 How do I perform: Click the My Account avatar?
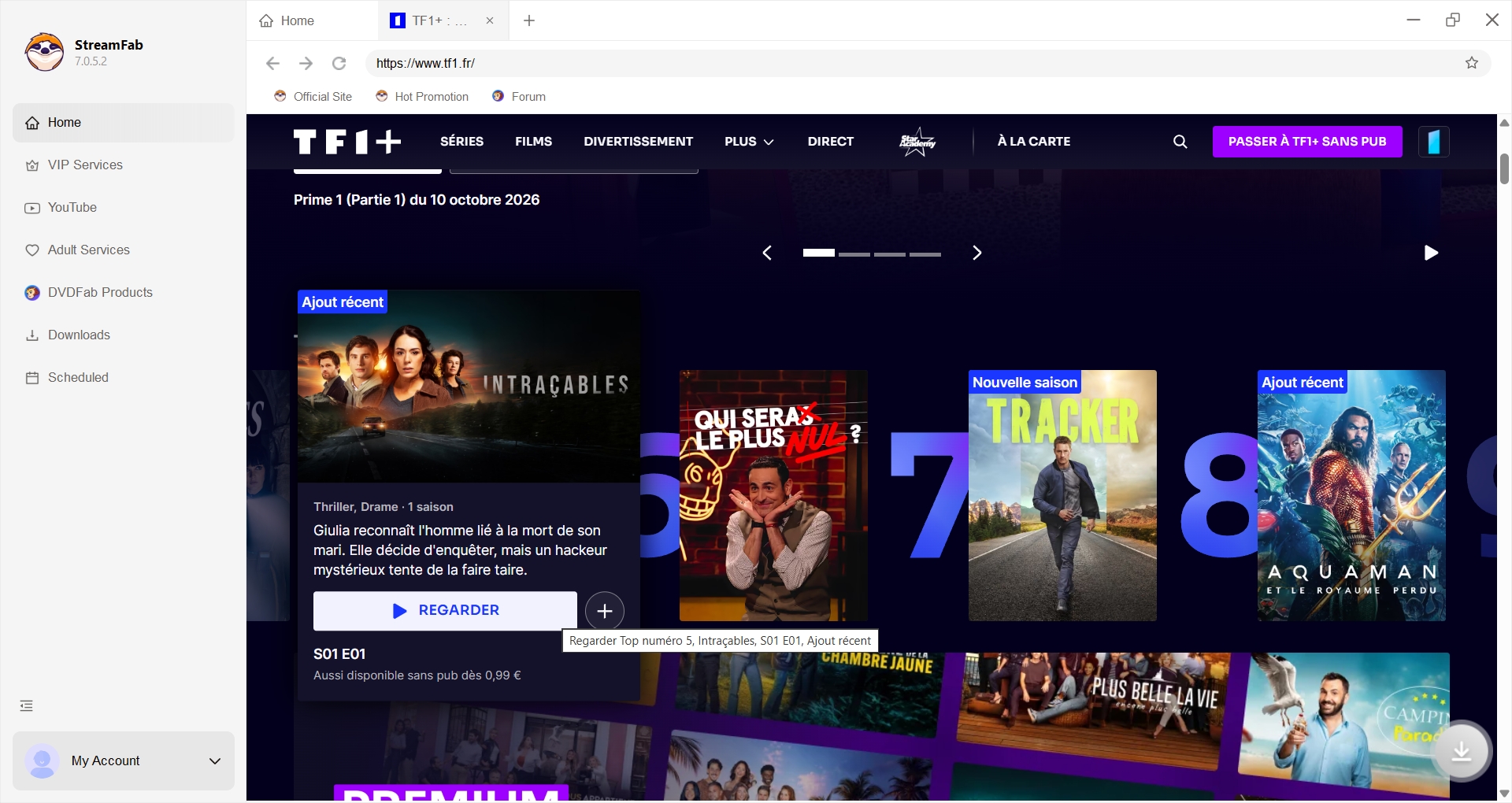click(x=42, y=761)
